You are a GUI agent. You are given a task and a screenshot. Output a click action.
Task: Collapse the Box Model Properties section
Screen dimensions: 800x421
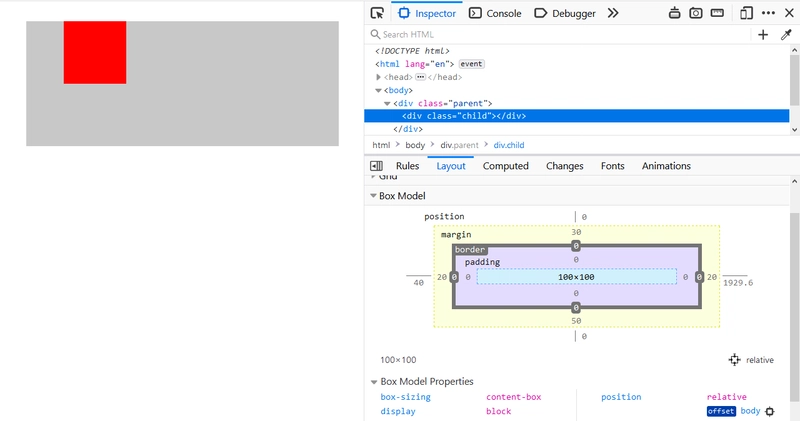tap(374, 382)
